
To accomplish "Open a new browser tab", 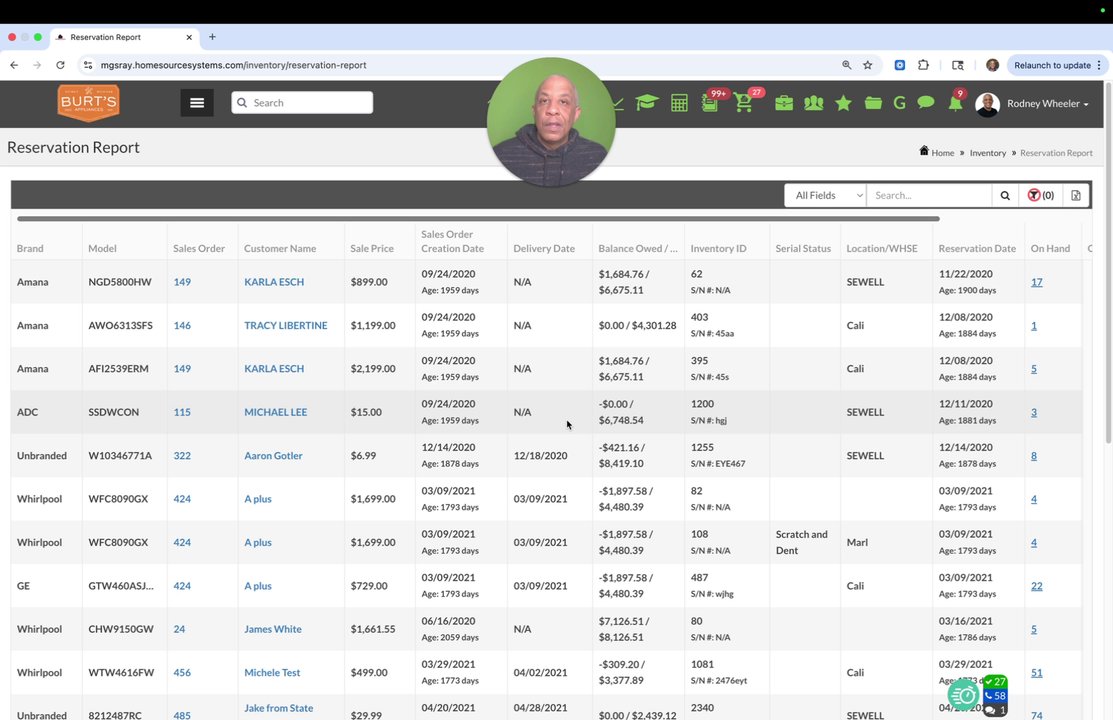I will (x=212, y=37).
